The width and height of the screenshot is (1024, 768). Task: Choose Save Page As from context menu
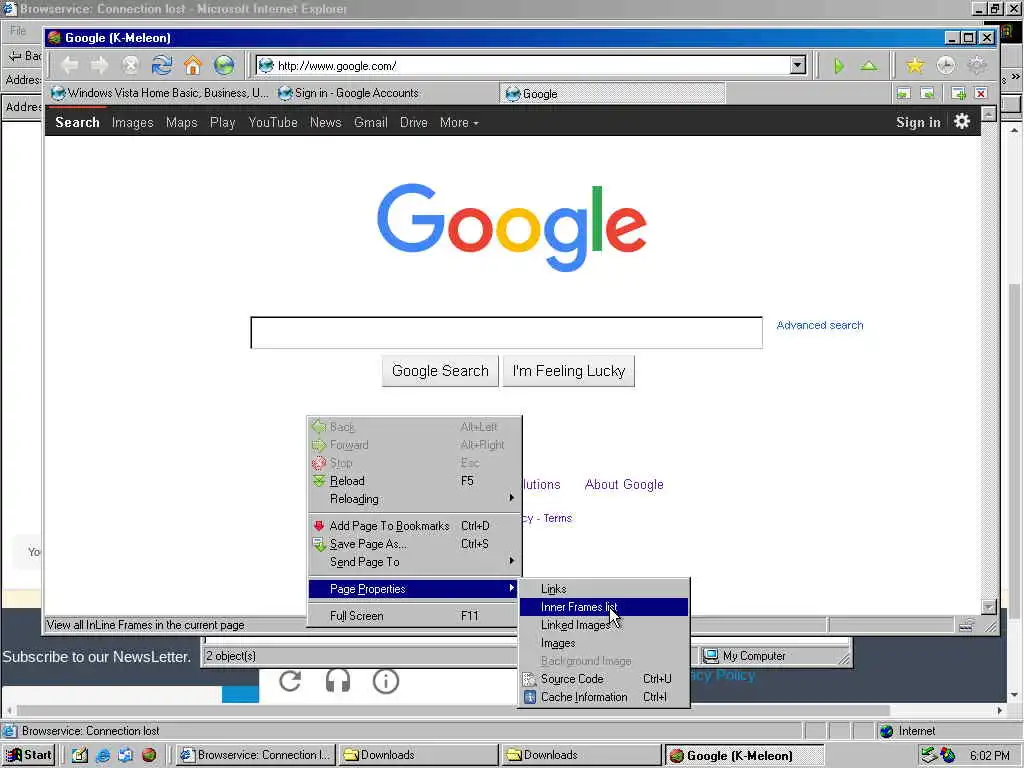click(414, 544)
